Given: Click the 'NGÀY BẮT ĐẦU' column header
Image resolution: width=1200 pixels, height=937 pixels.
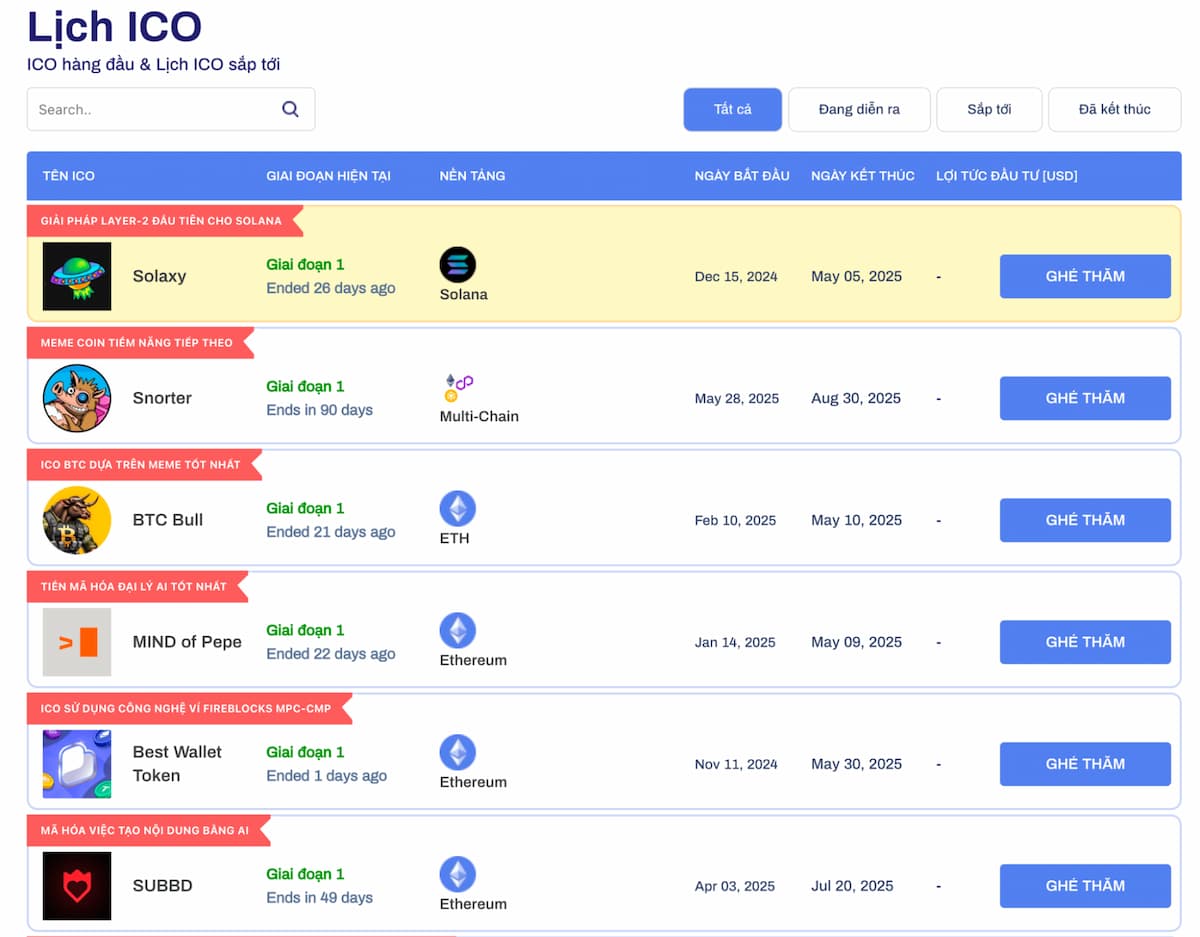Looking at the screenshot, I should (x=742, y=176).
